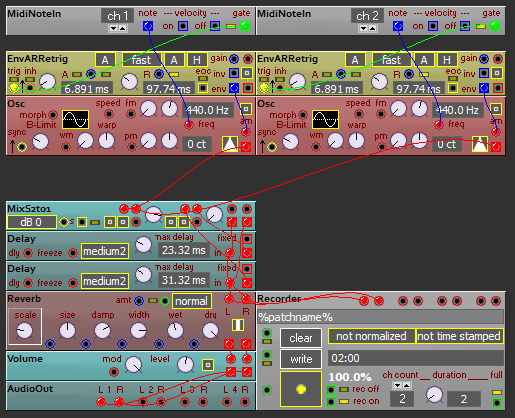The width and height of the screenshot is (515, 418).
Task: Toggle the square button beside 440.0 Hz in the right Osc
Action: click(496, 109)
